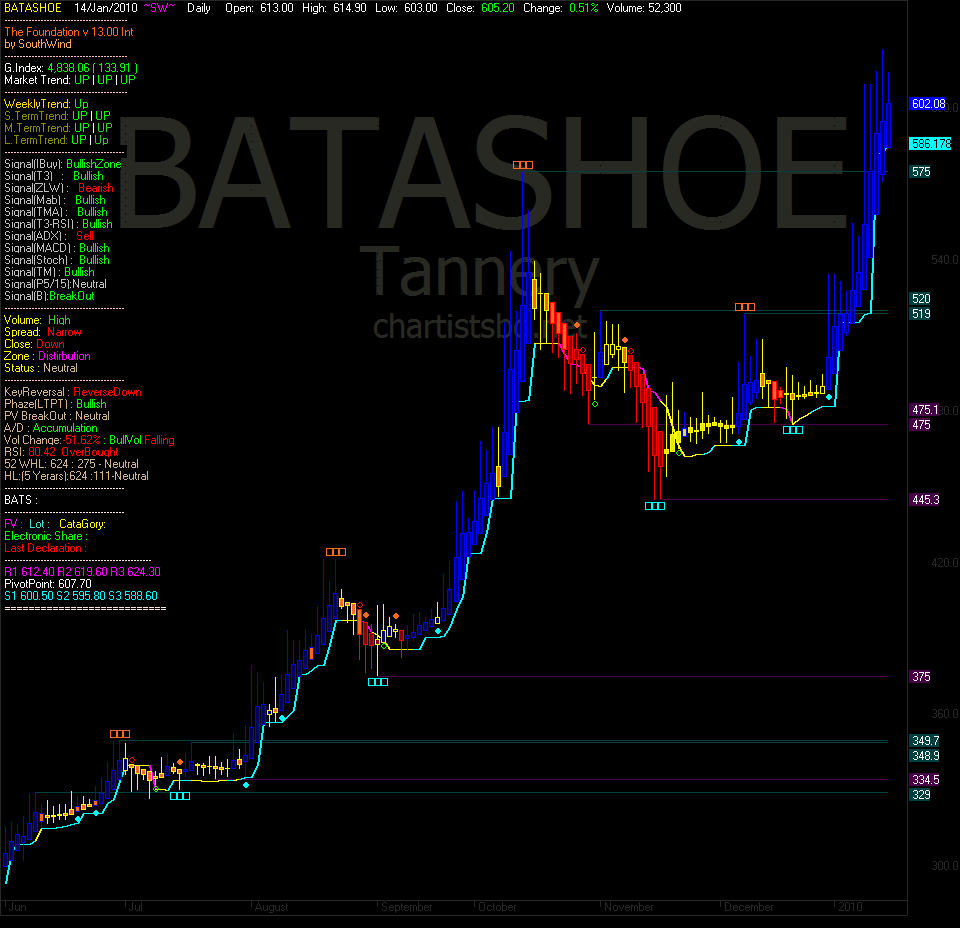Click the by SouthWind credit line
This screenshot has height=928, width=960.
(38, 44)
